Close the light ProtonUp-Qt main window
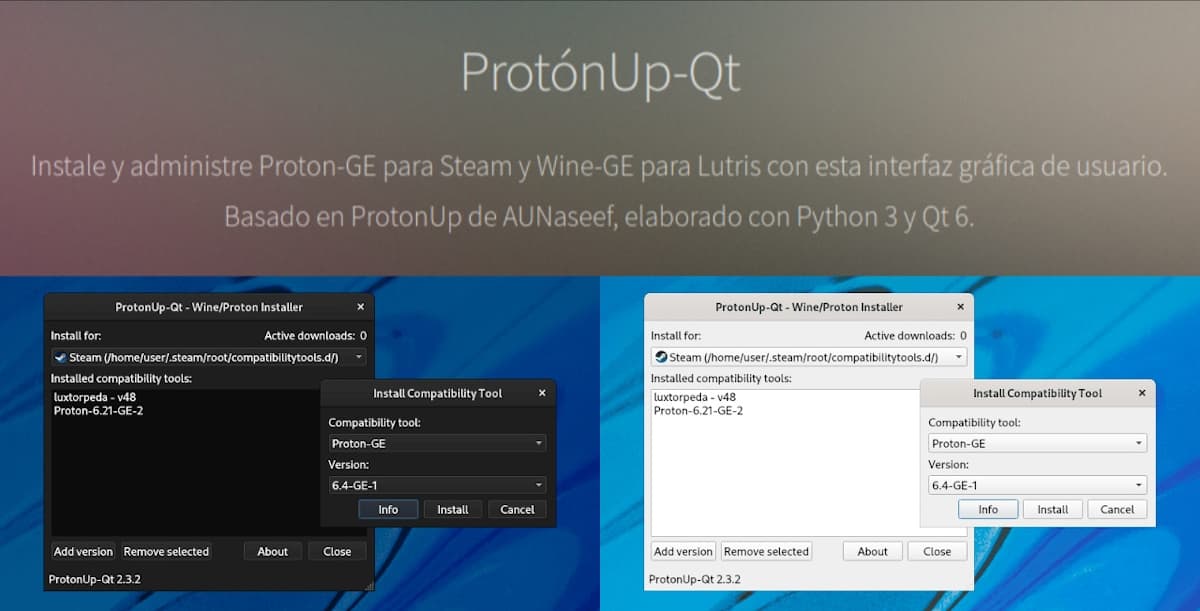 point(961,307)
